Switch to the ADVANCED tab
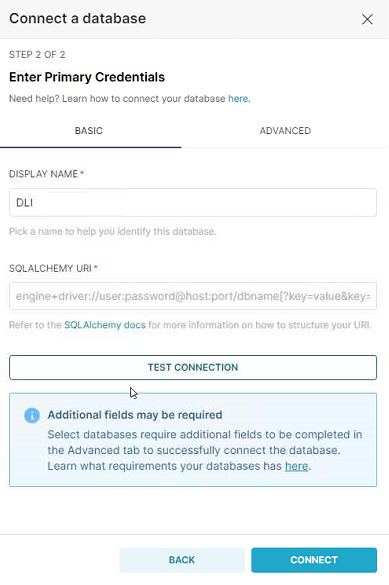 tap(285, 131)
